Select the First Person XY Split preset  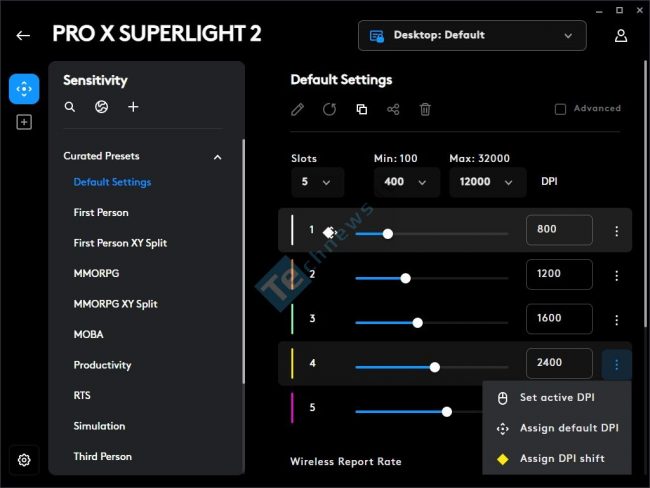(x=120, y=243)
